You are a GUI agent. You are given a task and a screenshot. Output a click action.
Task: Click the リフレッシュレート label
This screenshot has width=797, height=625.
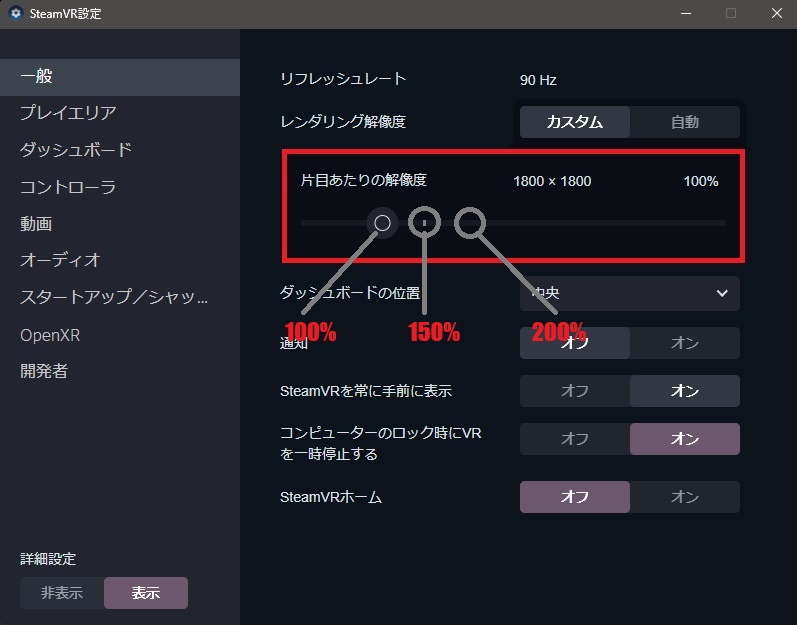[343, 79]
